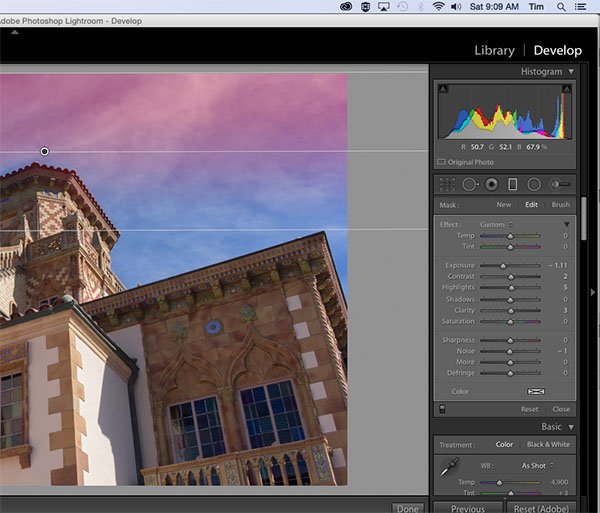
Task: Activate the Red Eye Correction tool
Action: click(x=491, y=184)
